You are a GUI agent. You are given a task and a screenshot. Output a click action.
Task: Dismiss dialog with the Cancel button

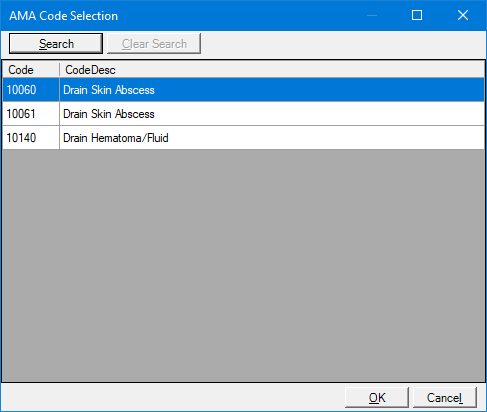(445, 397)
